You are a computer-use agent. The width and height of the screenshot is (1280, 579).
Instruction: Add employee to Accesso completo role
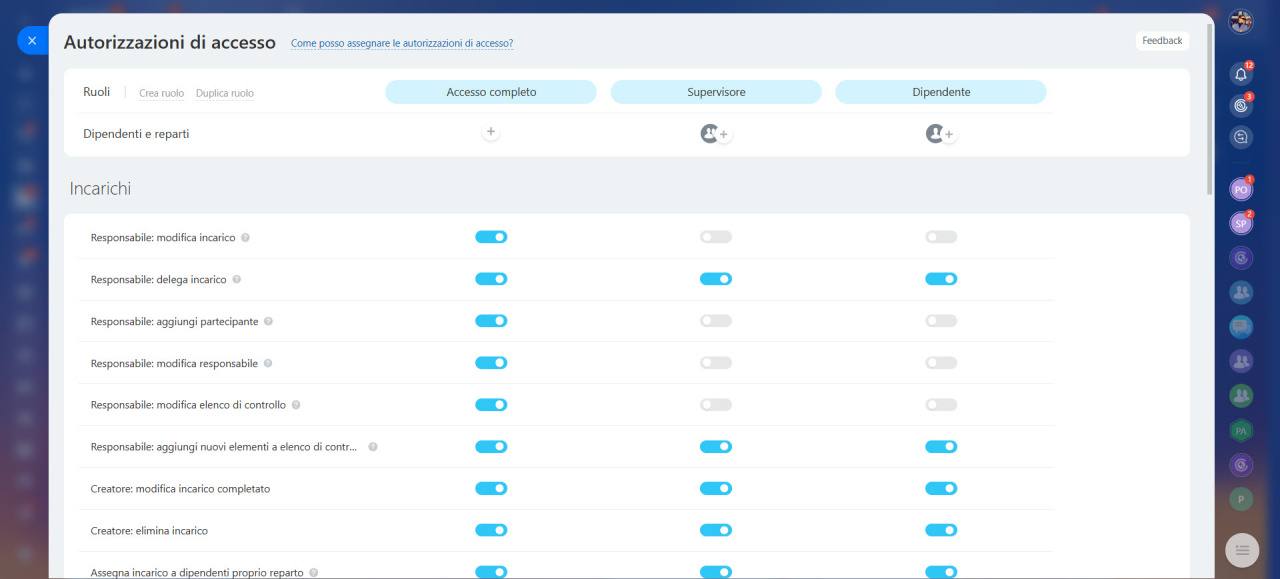coord(490,132)
